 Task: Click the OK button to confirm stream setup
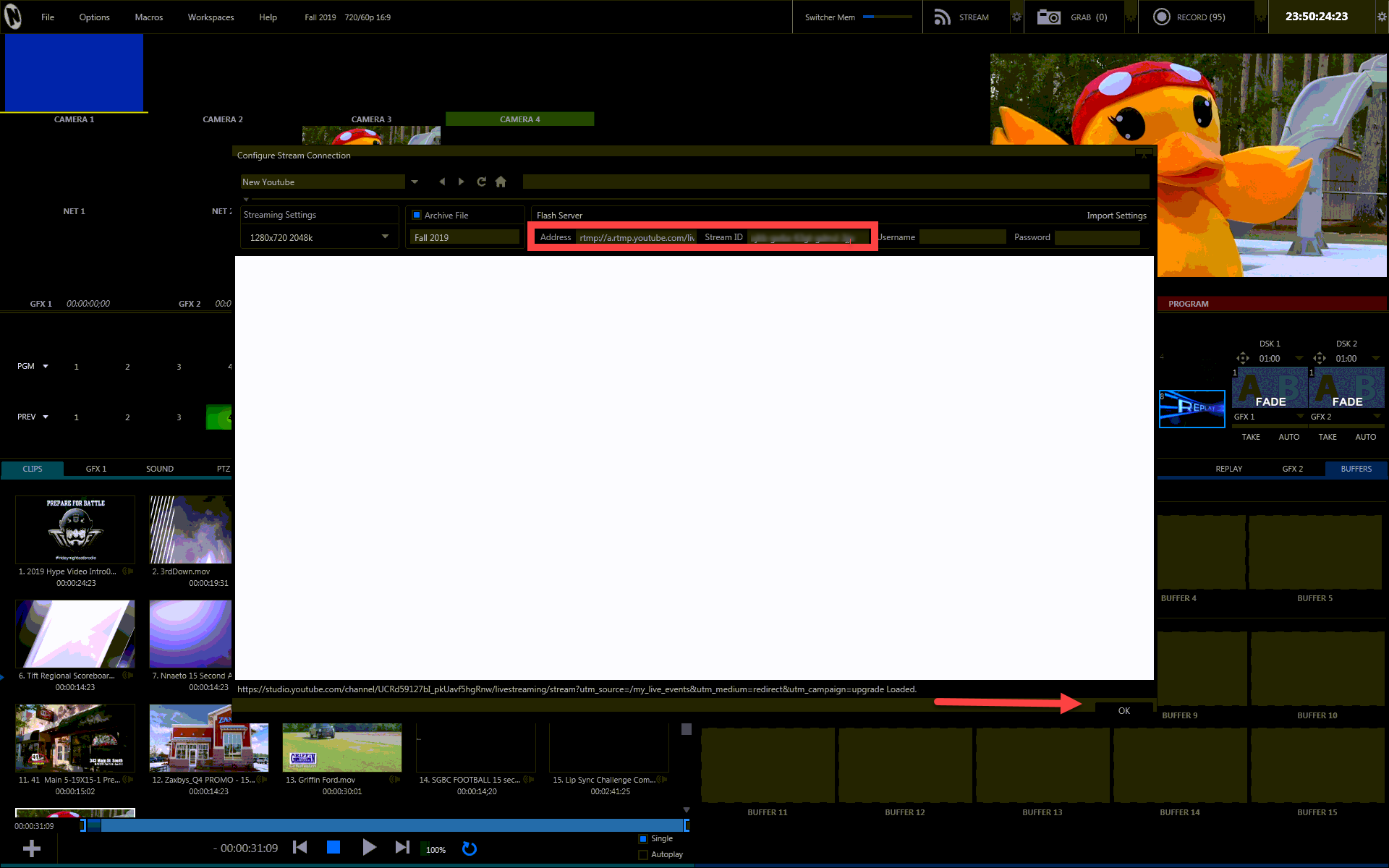[x=1123, y=710]
